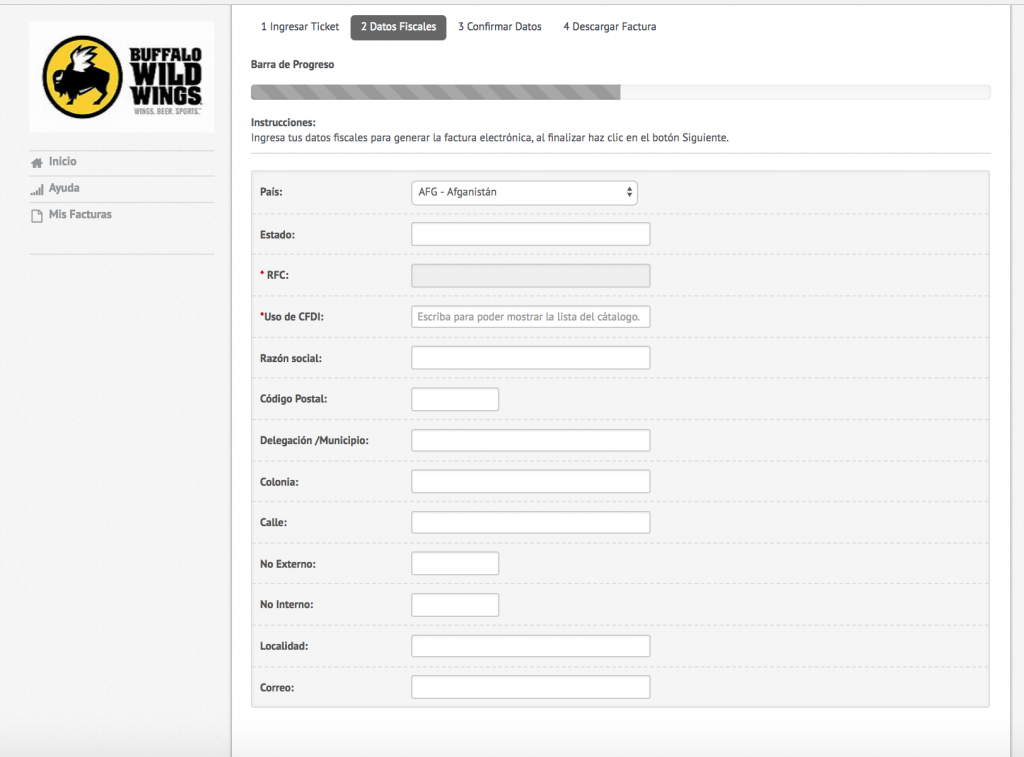This screenshot has width=1024, height=757.
Task: Click the 'País:' field label
Action: 271,192
